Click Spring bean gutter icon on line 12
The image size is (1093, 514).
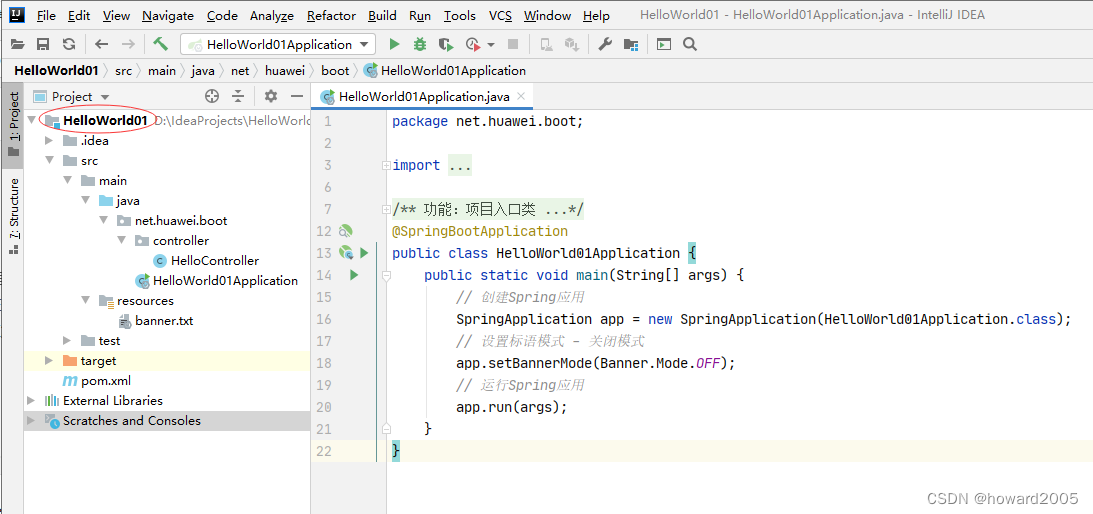[x=345, y=231]
